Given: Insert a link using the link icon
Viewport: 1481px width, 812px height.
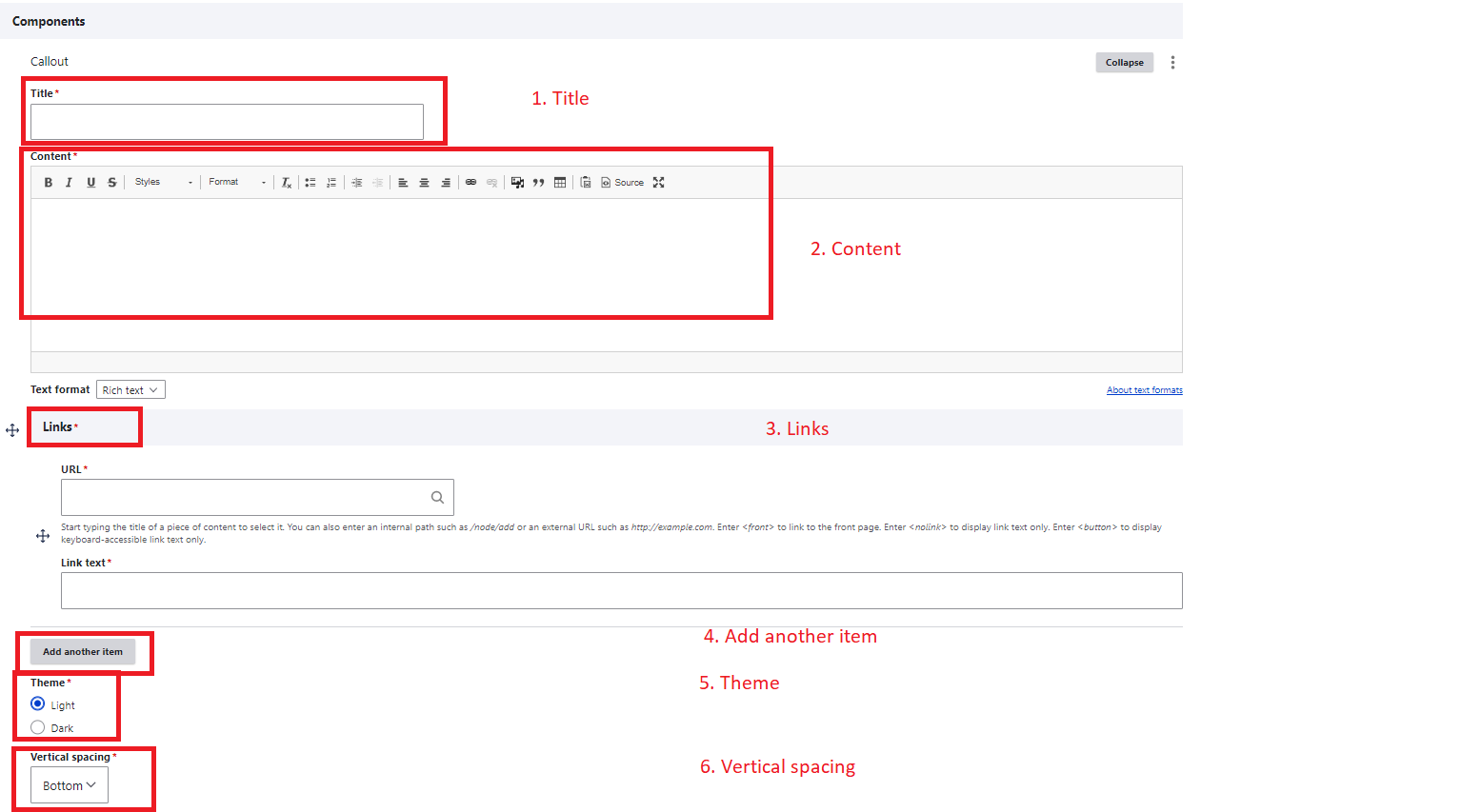Looking at the screenshot, I should [470, 183].
